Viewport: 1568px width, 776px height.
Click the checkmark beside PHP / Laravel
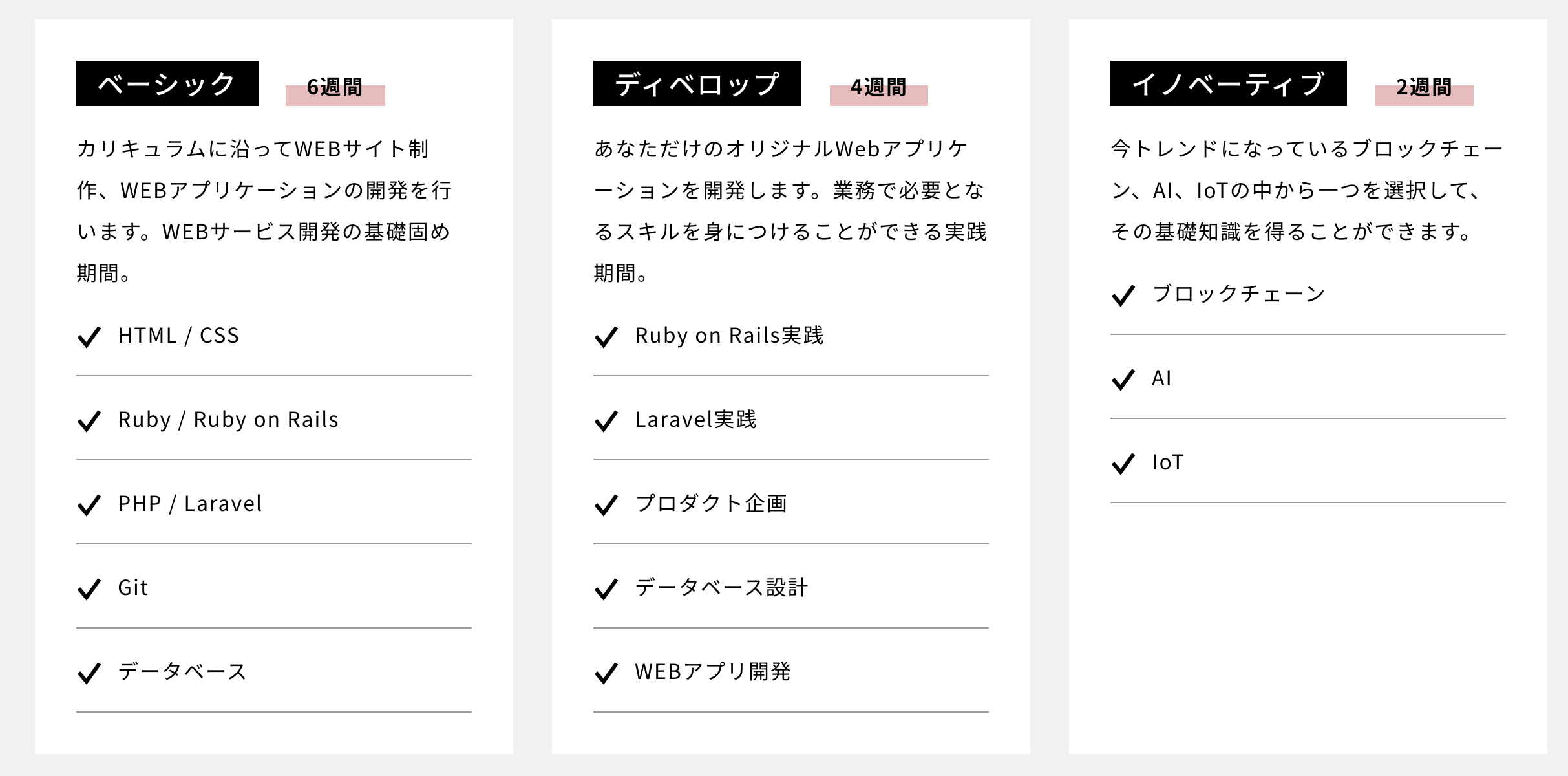[x=89, y=505]
